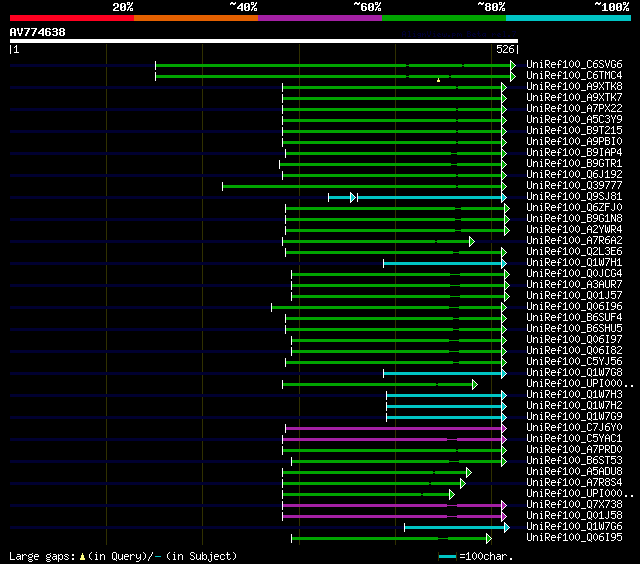Click the query end position label 526
Screen dimensions: 640x564
click(505, 49)
